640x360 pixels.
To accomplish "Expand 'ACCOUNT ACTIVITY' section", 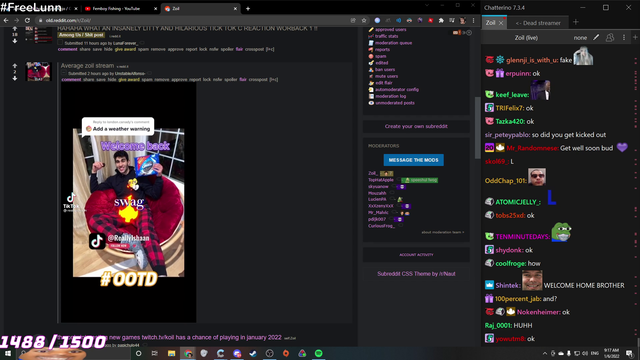I will [416, 255].
